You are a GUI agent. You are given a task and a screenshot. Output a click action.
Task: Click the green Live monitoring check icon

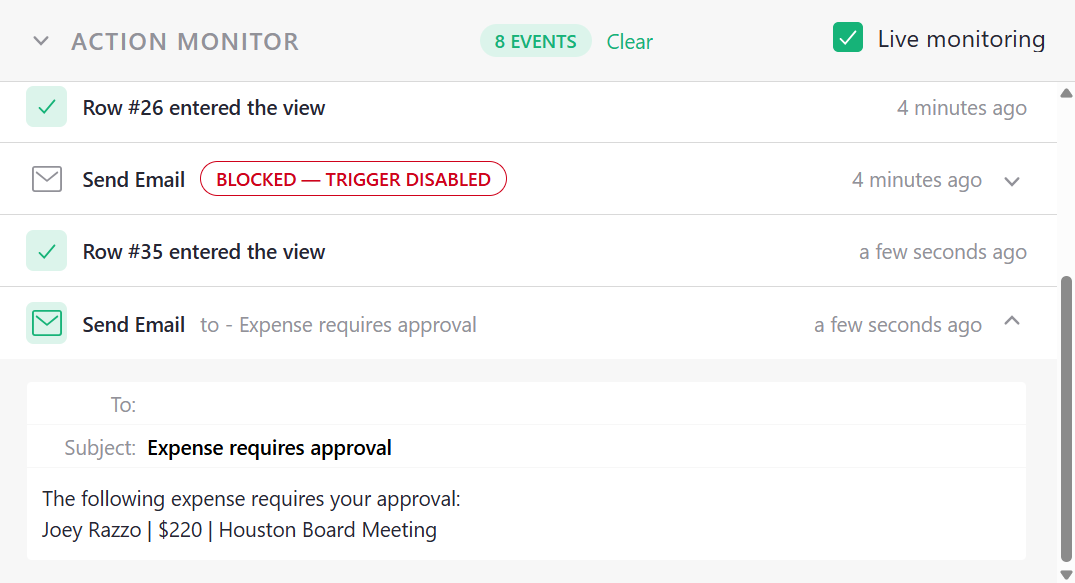[847, 36]
